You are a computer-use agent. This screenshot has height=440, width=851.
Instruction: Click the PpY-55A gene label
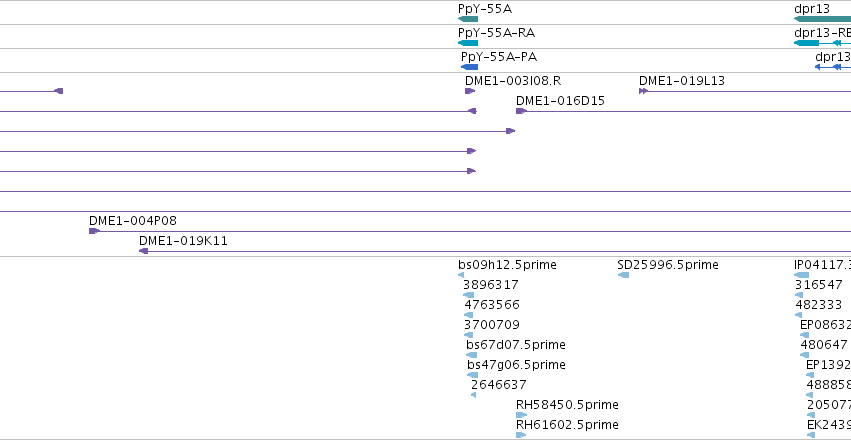point(485,9)
